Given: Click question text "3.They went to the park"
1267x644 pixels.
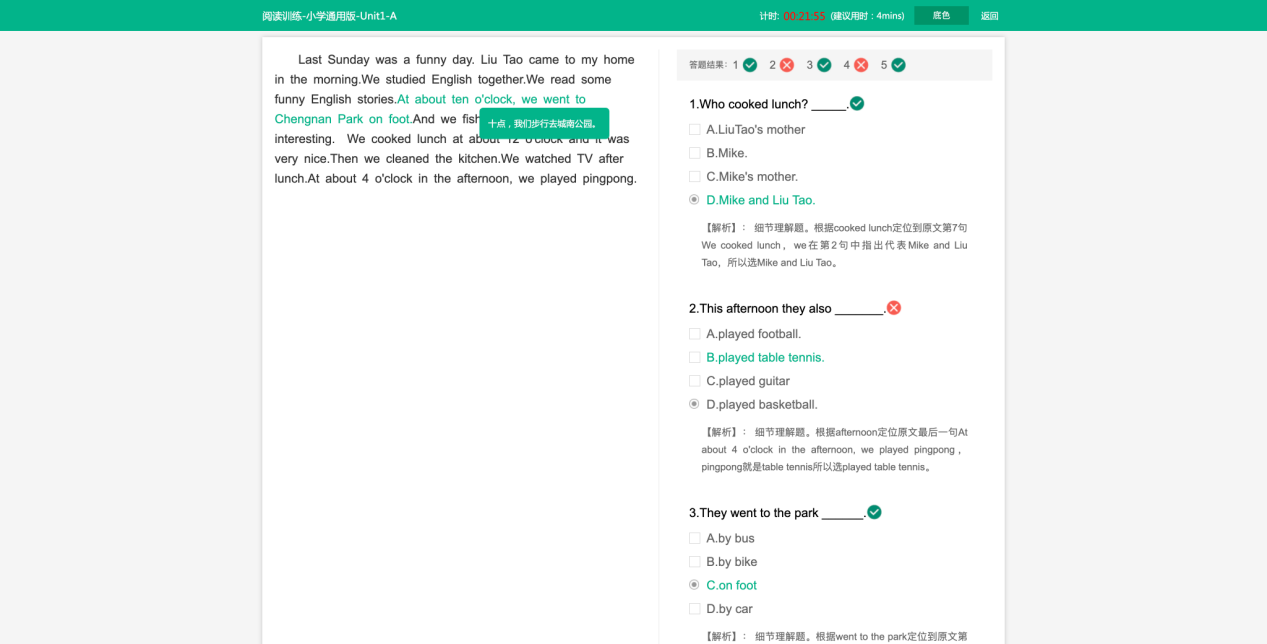Looking at the screenshot, I should coord(754,513).
